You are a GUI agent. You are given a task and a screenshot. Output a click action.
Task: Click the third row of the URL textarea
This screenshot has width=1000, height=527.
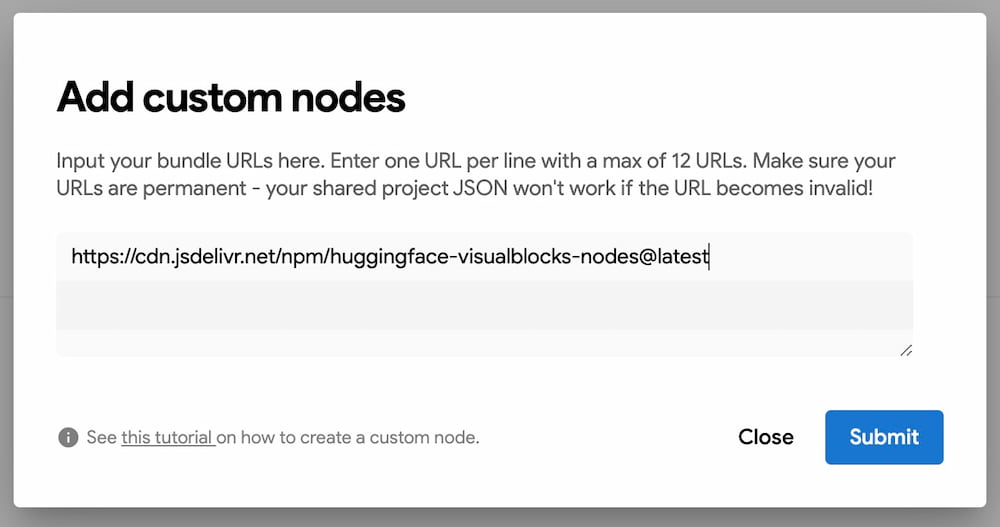[484, 342]
